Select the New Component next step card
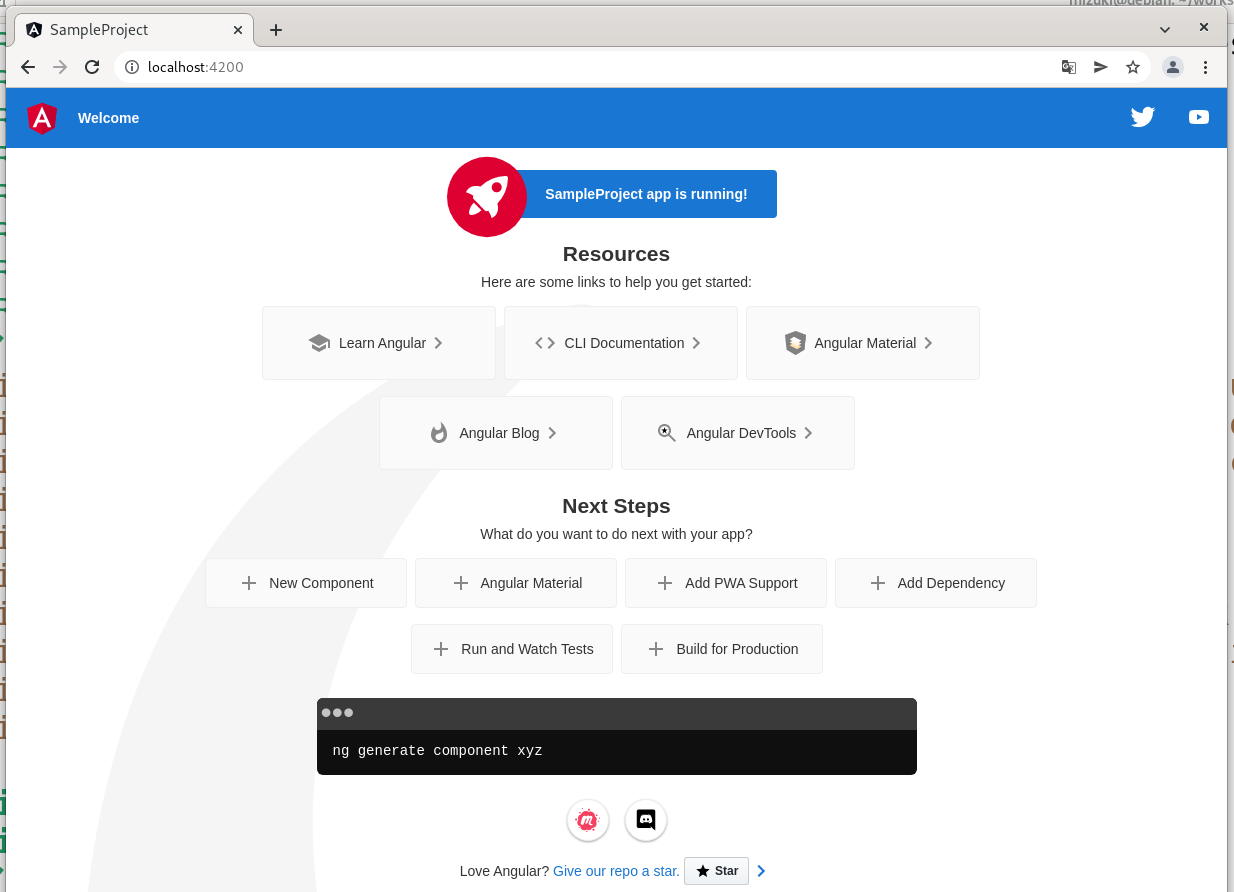The width and height of the screenshot is (1234, 892). (x=306, y=583)
